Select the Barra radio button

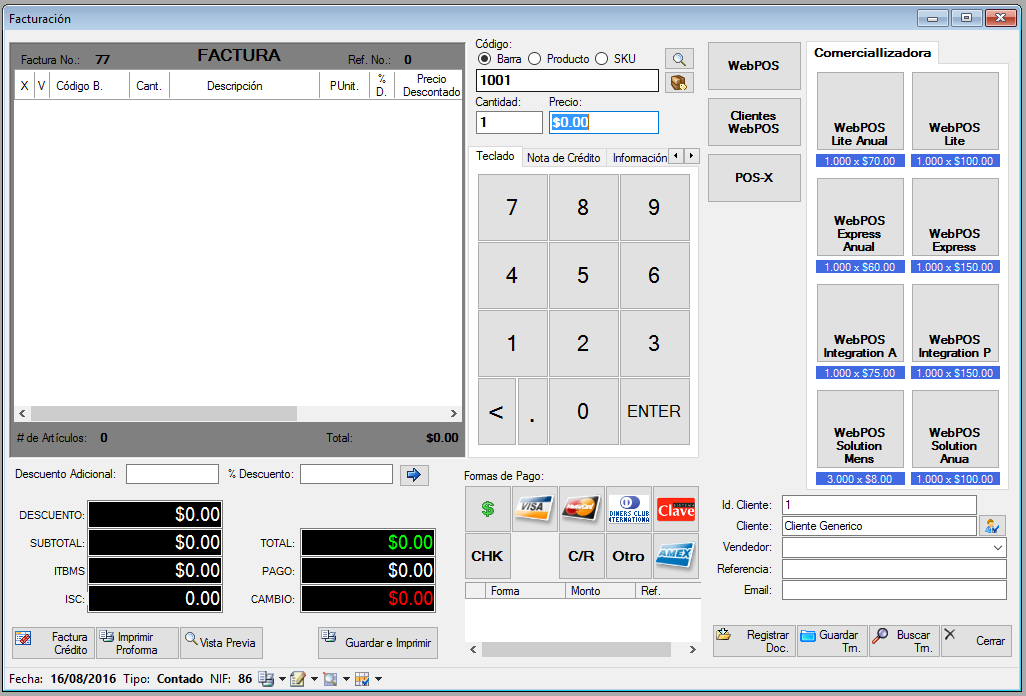pos(487,58)
